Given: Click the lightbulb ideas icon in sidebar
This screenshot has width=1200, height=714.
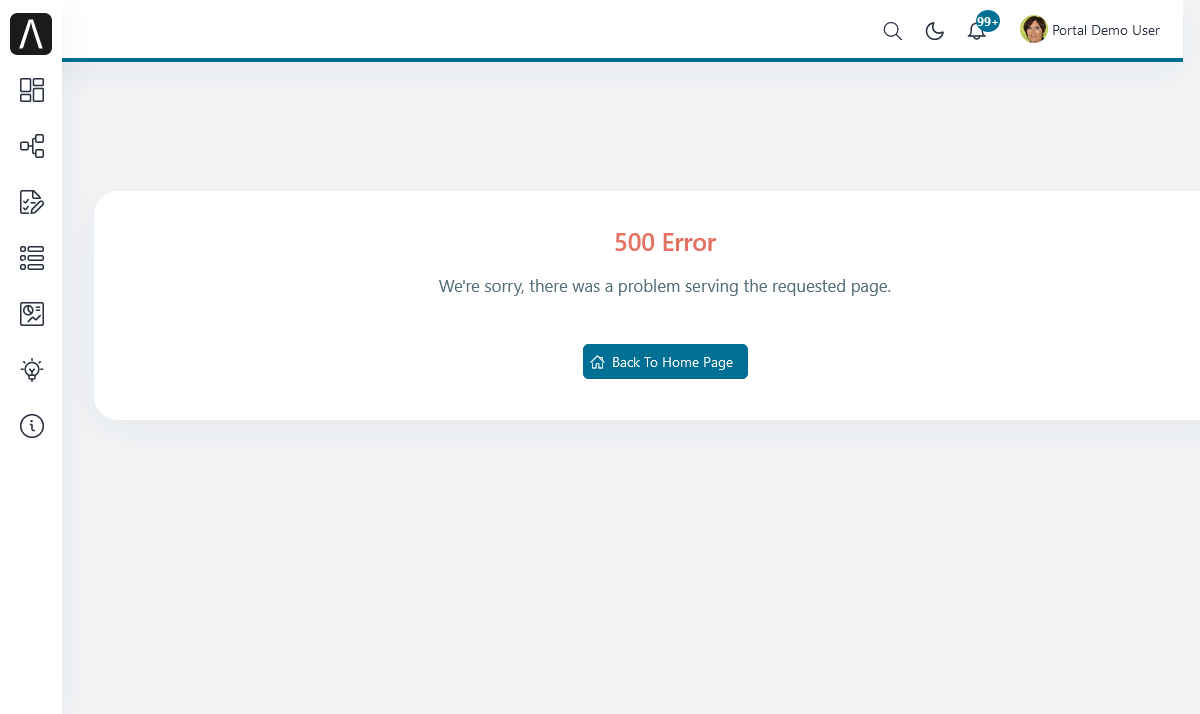Looking at the screenshot, I should point(32,370).
